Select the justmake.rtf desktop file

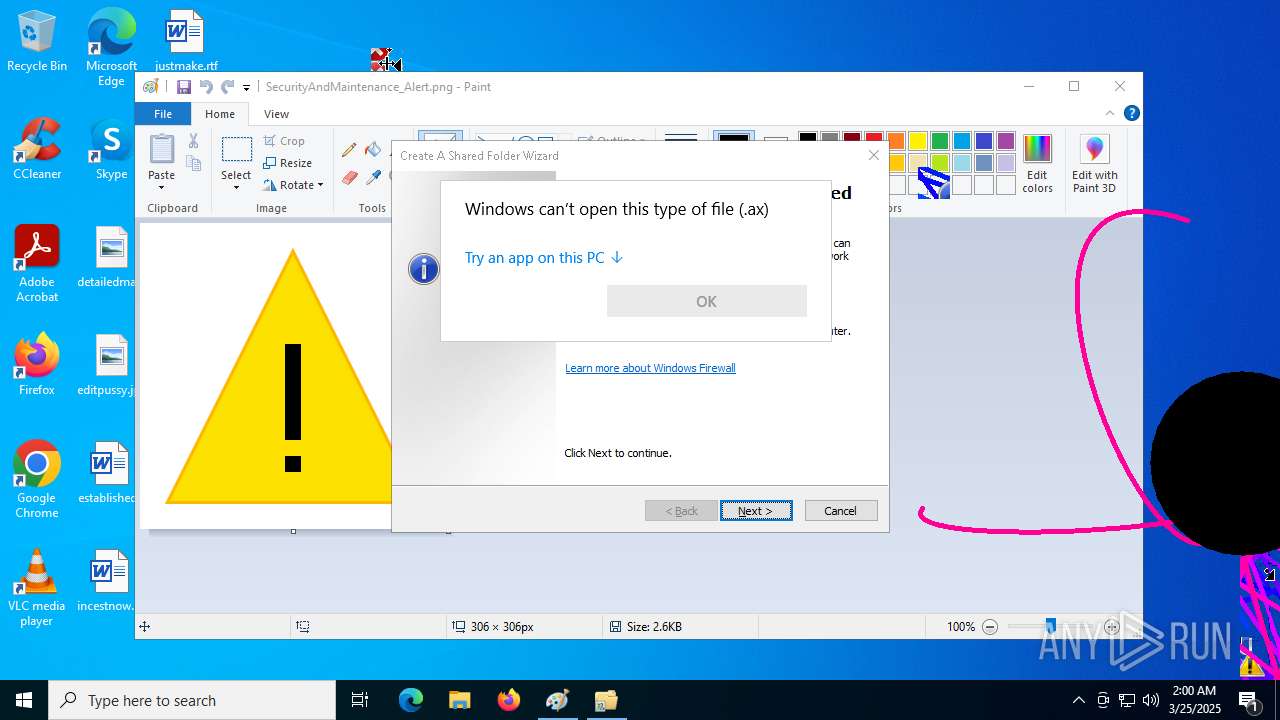tap(186, 41)
